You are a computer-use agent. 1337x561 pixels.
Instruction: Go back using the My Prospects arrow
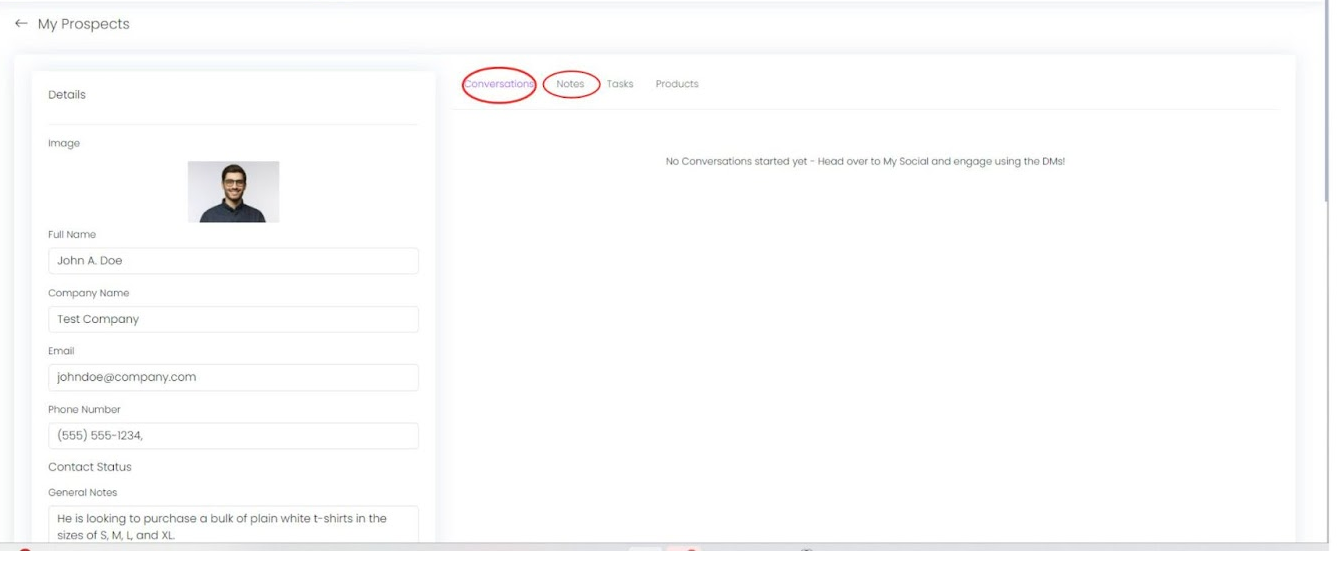click(x=20, y=24)
